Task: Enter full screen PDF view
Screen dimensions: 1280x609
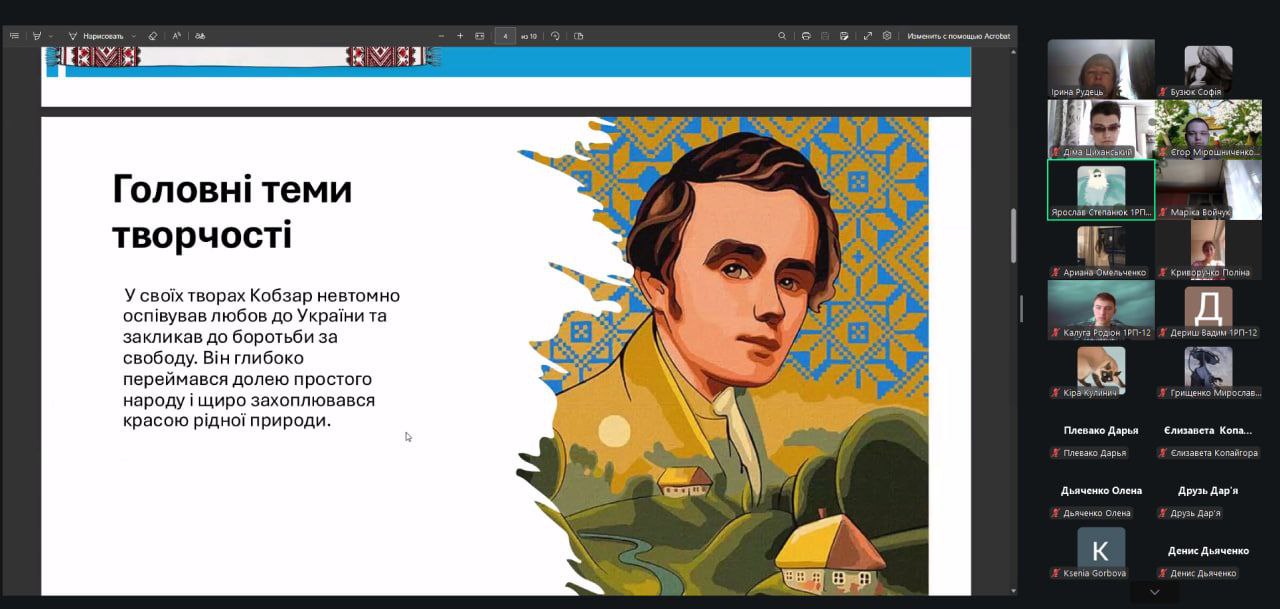Action: point(868,36)
